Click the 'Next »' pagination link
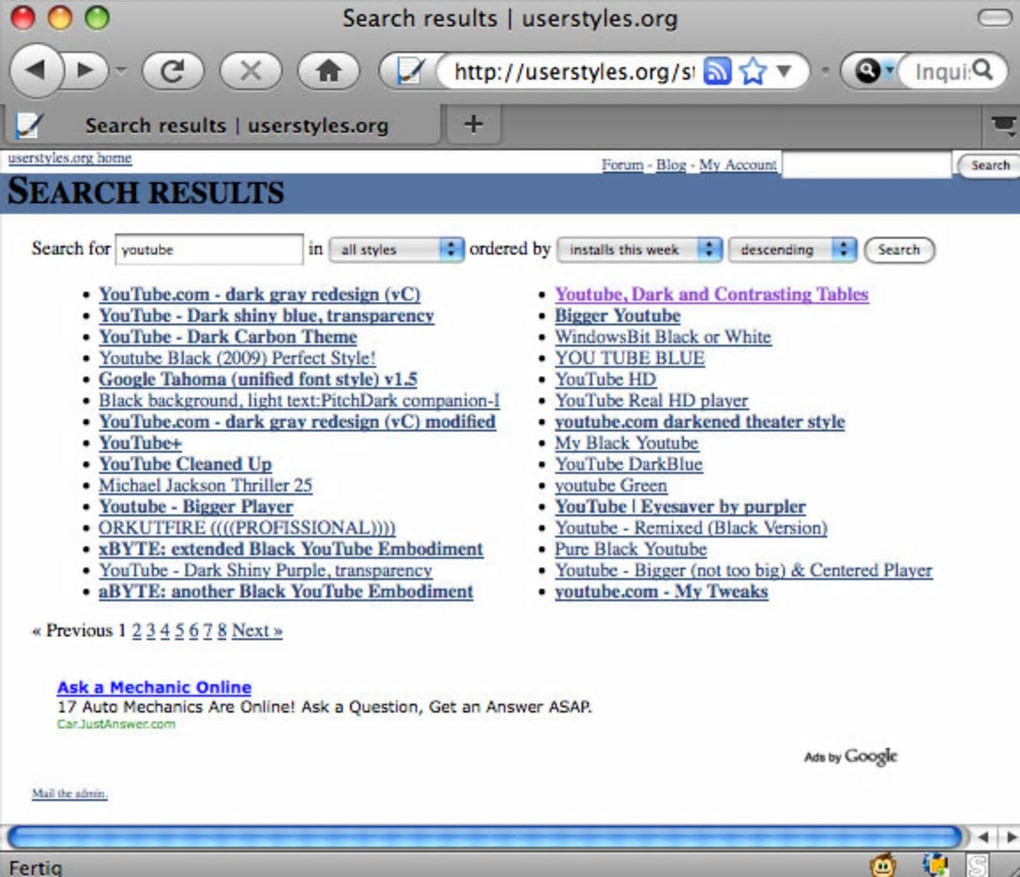The image size is (1020, 877). click(x=257, y=630)
